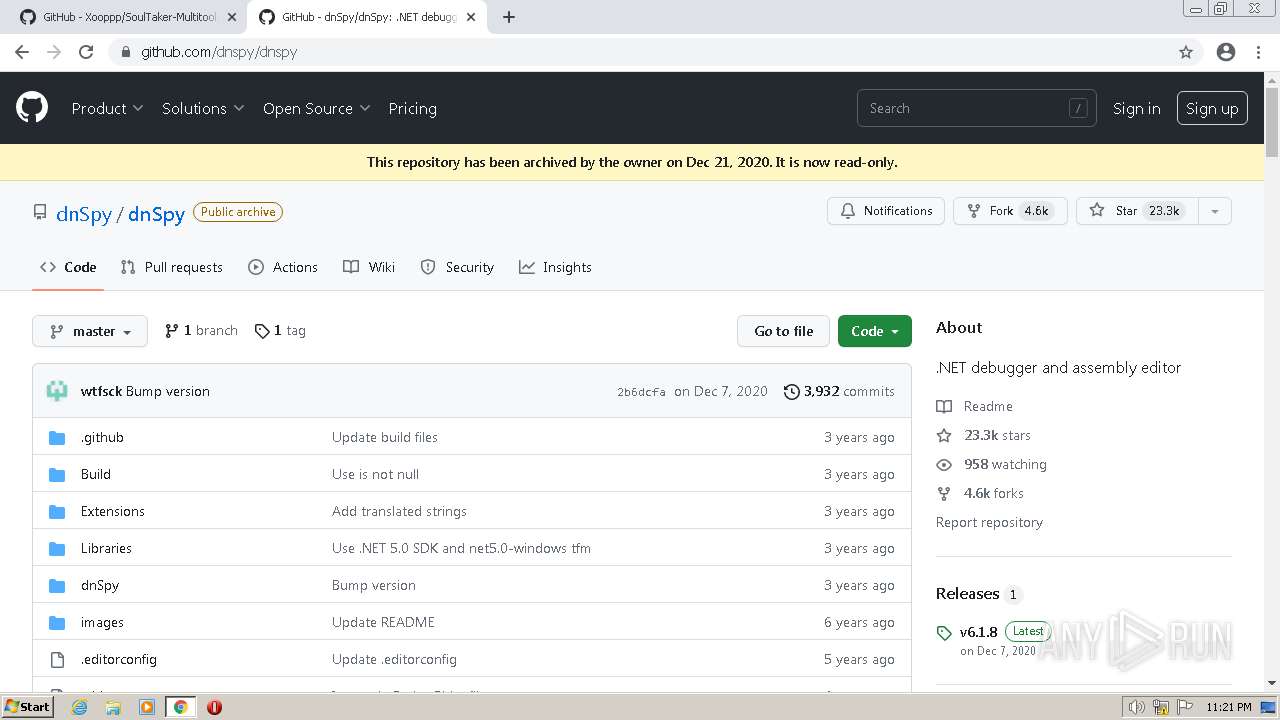This screenshot has height=720, width=1280.
Task: Click Report repository link
Action: (989, 522)
